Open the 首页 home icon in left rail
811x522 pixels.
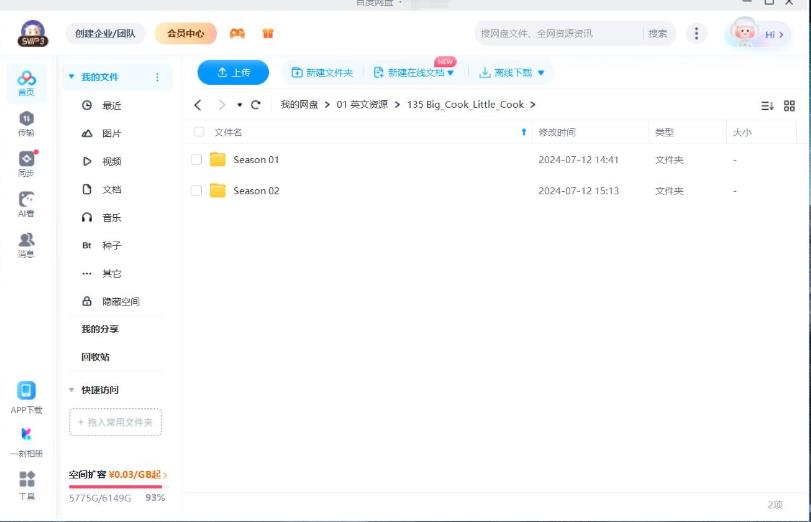pos(26,83)
